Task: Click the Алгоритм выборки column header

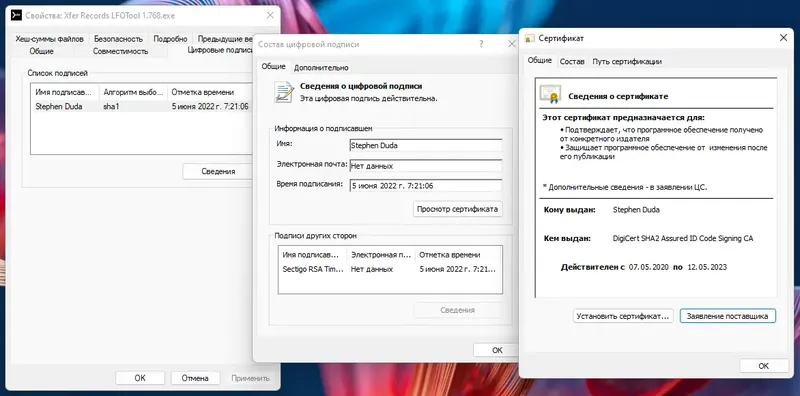Action: pos(133,92)
